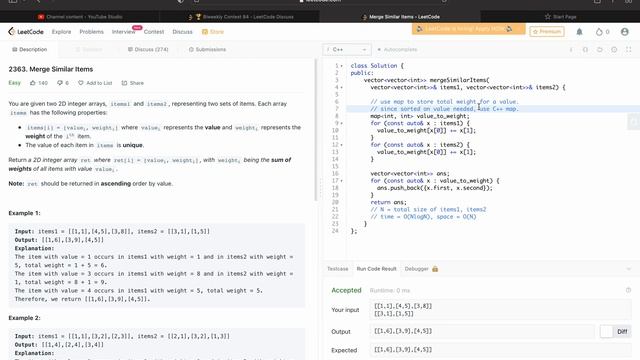The width and height of the screenshot is (640, 360).
Task: Open Contest in the navbar
Action: click(x=153, y=31)
